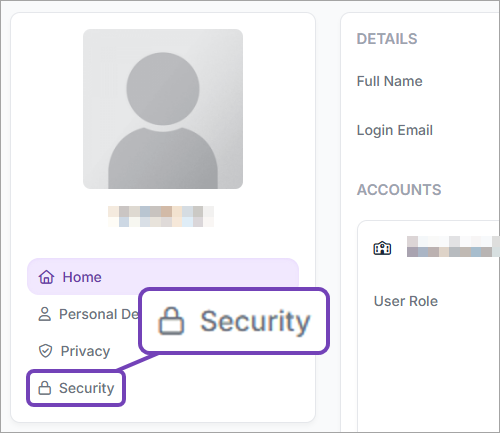Click the ACCOUNTS section heading
The image size is (500, 433).
tap(399, 190)
